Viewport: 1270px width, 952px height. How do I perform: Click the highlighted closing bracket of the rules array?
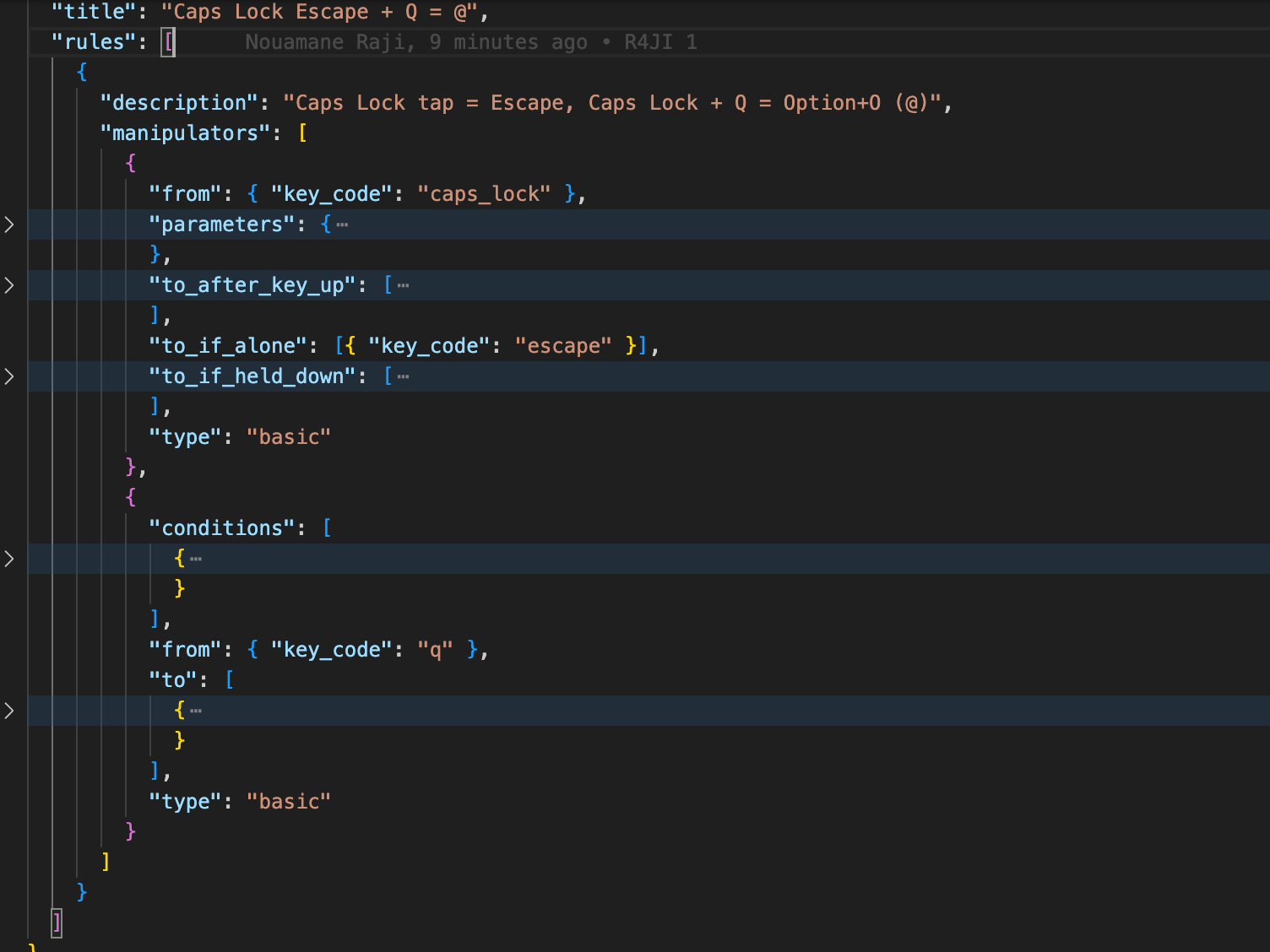(57, 922)
